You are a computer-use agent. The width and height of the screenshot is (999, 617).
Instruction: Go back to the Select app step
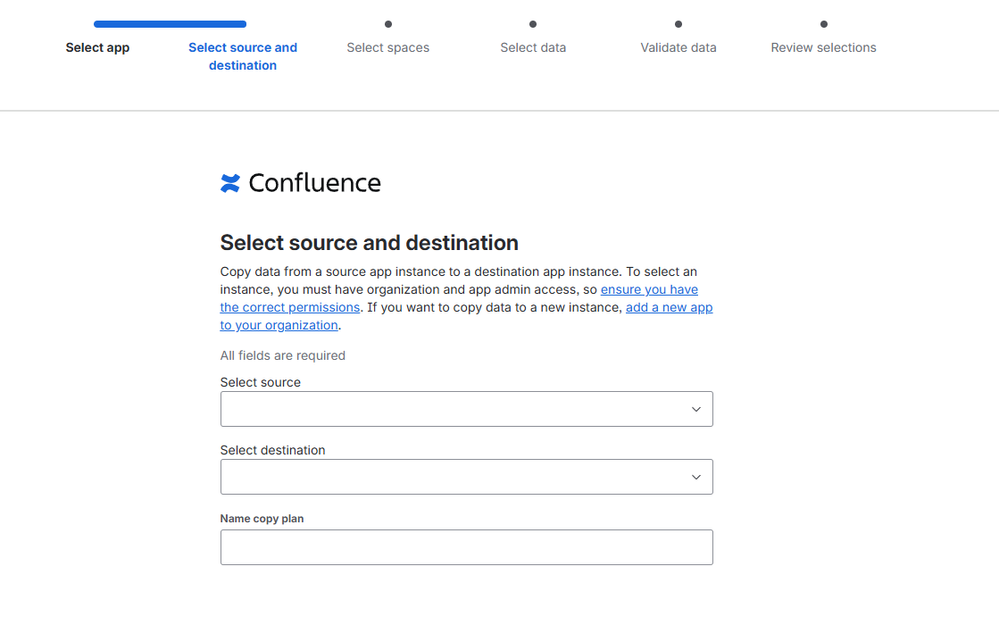click(97, 48)
